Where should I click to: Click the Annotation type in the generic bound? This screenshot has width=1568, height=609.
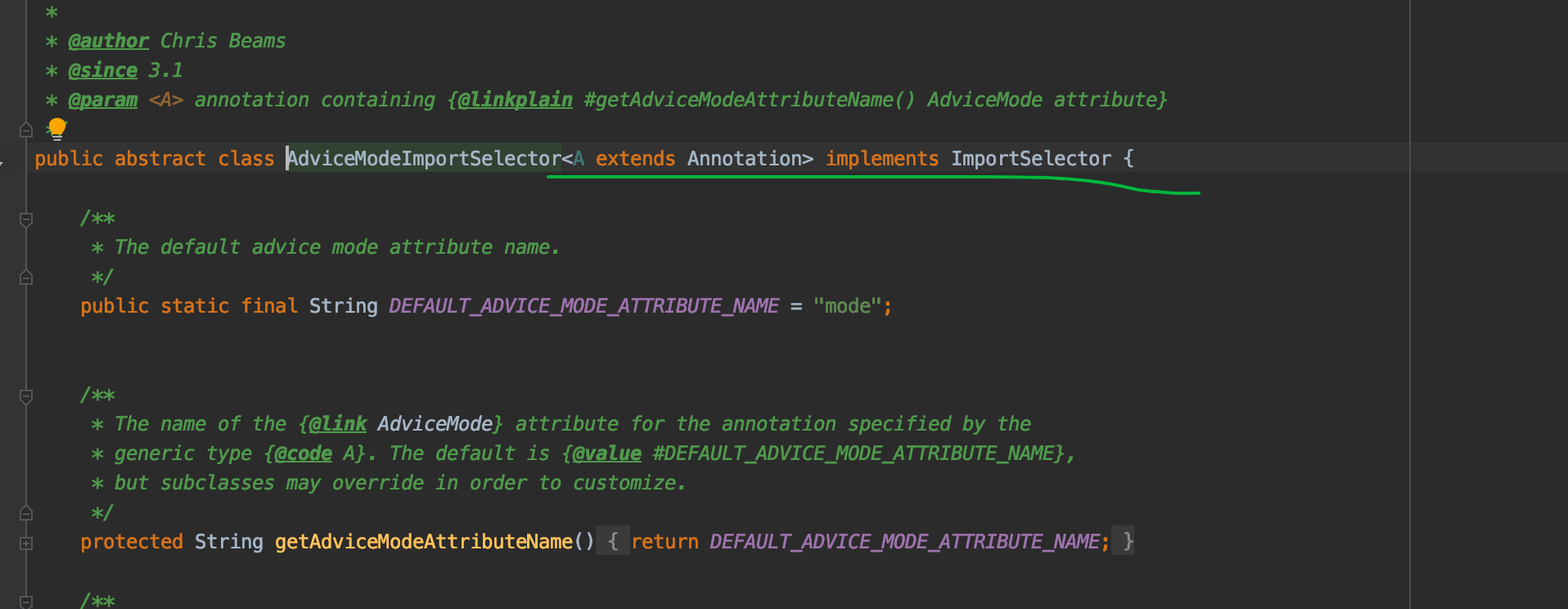[745, 159]
